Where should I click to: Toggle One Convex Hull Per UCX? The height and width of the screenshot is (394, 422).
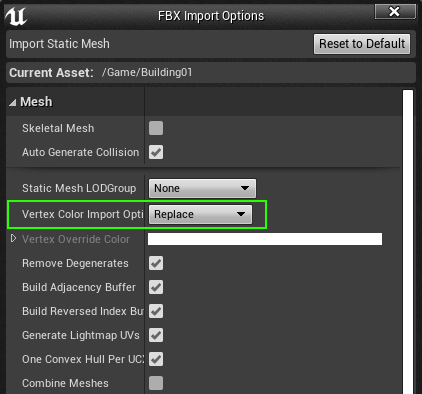[156, 359]
